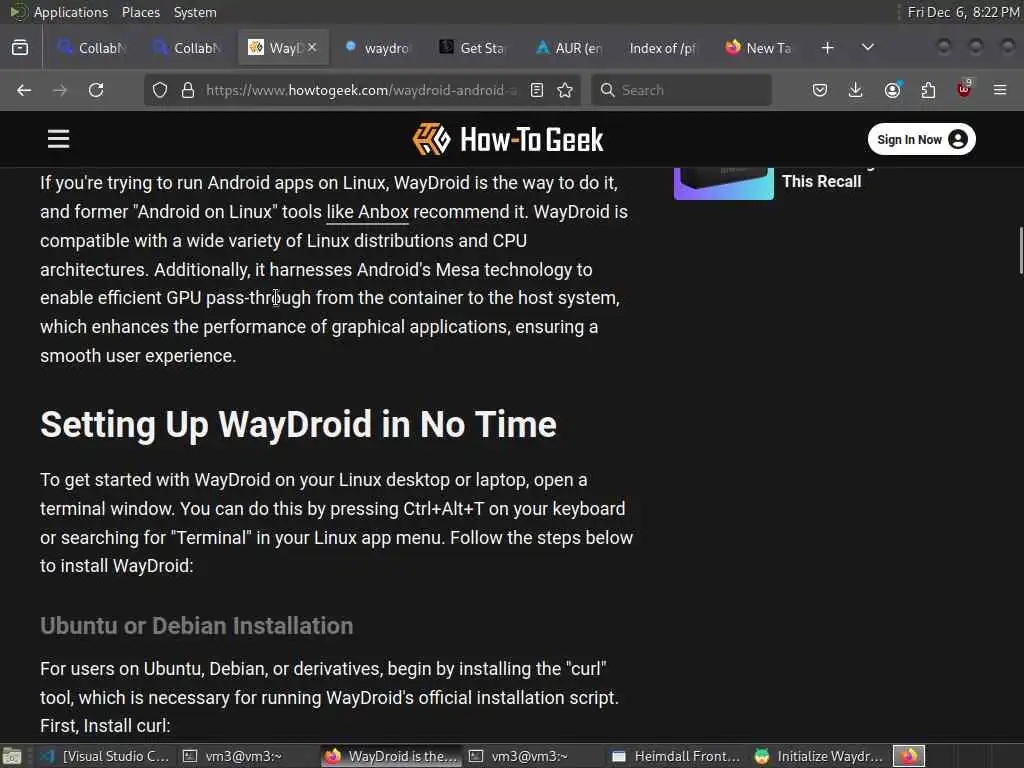Screen dimensions: 1024x768
Task: Show desktop from bottom panel icon
Action: tap(12, 756)
